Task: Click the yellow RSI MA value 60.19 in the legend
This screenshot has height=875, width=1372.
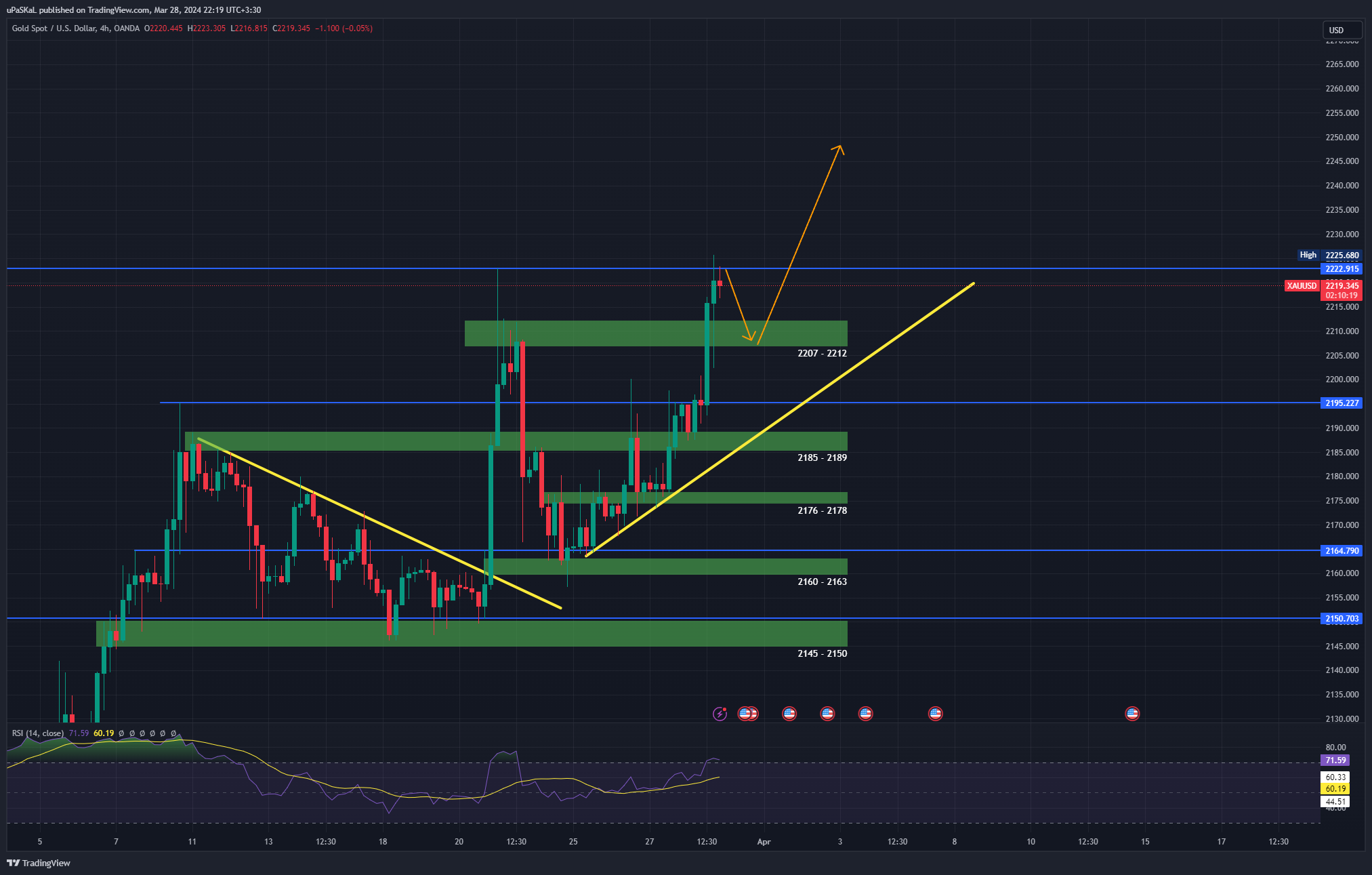Action: (104, 733)
